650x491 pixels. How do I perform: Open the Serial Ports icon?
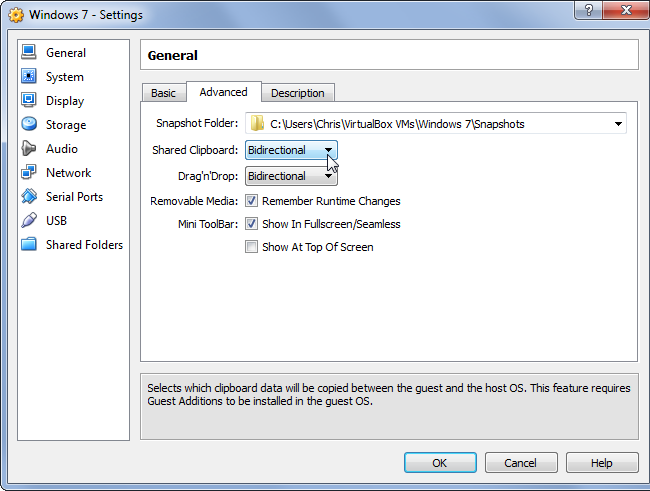[29, 197]
